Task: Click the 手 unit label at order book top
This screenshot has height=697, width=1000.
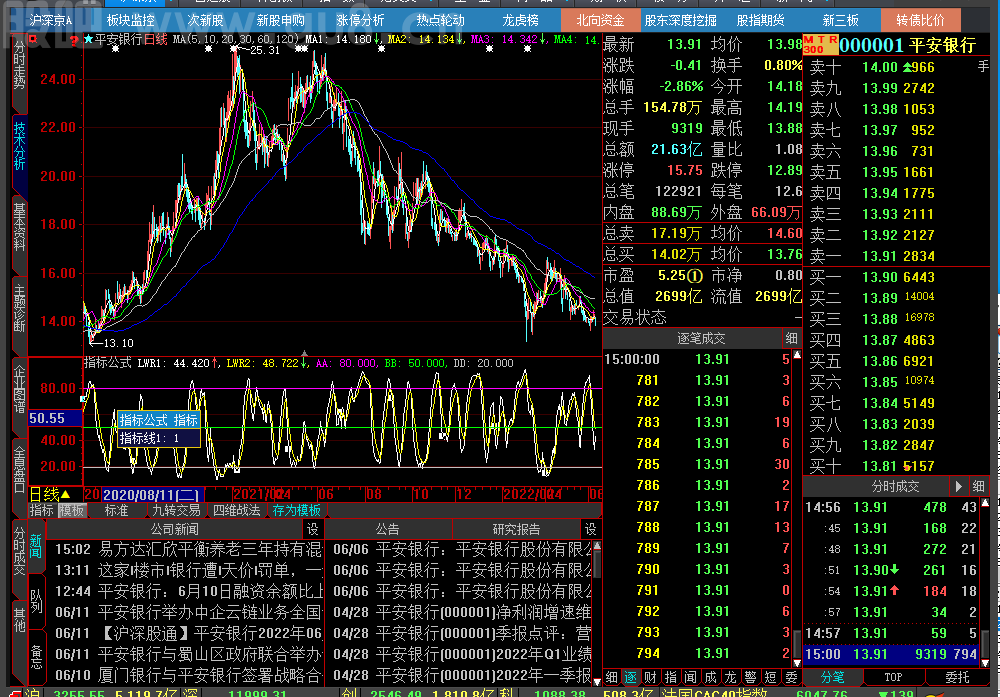Action: point(983,66)
